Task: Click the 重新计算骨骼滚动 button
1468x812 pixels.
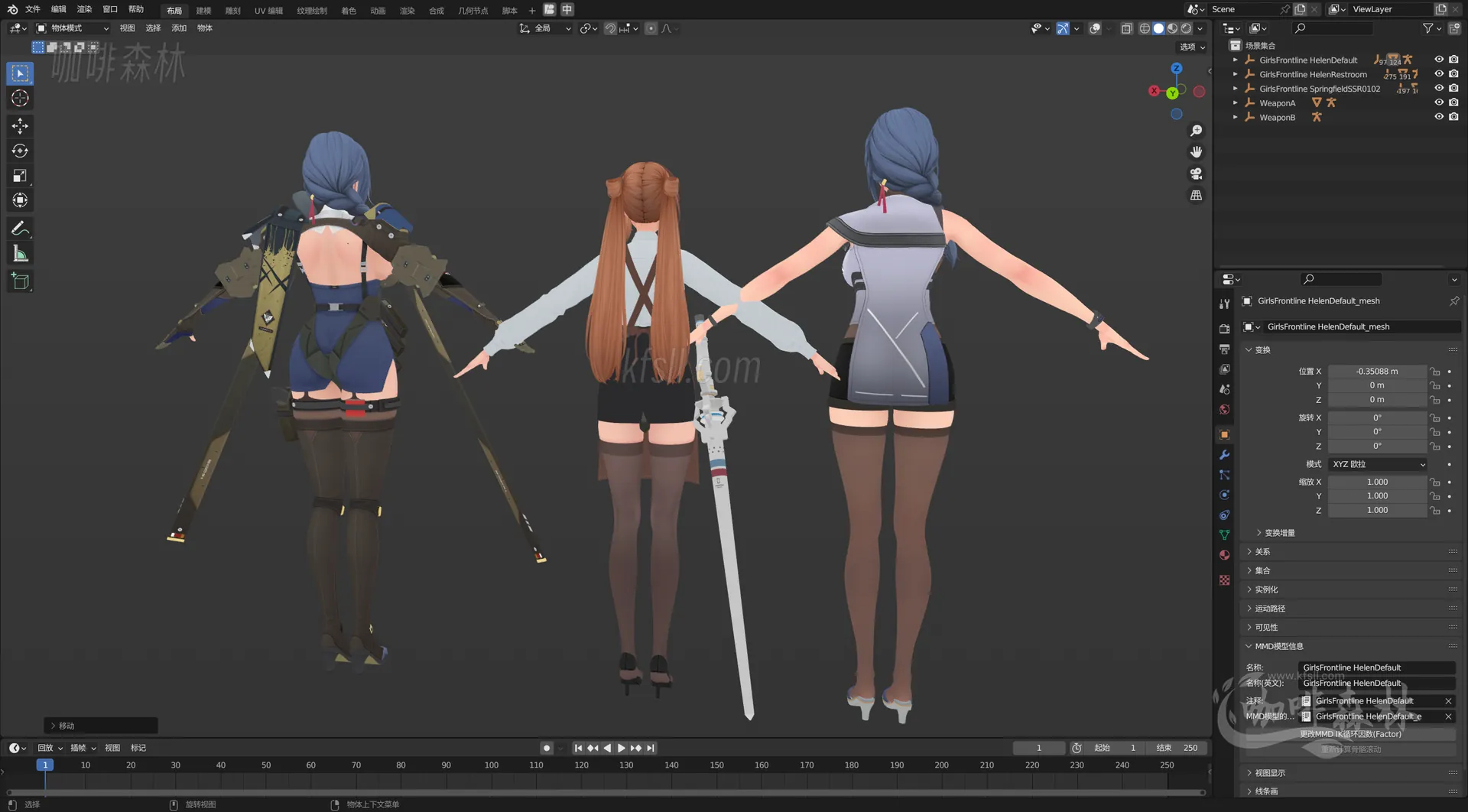Action: pos(1350,749)
